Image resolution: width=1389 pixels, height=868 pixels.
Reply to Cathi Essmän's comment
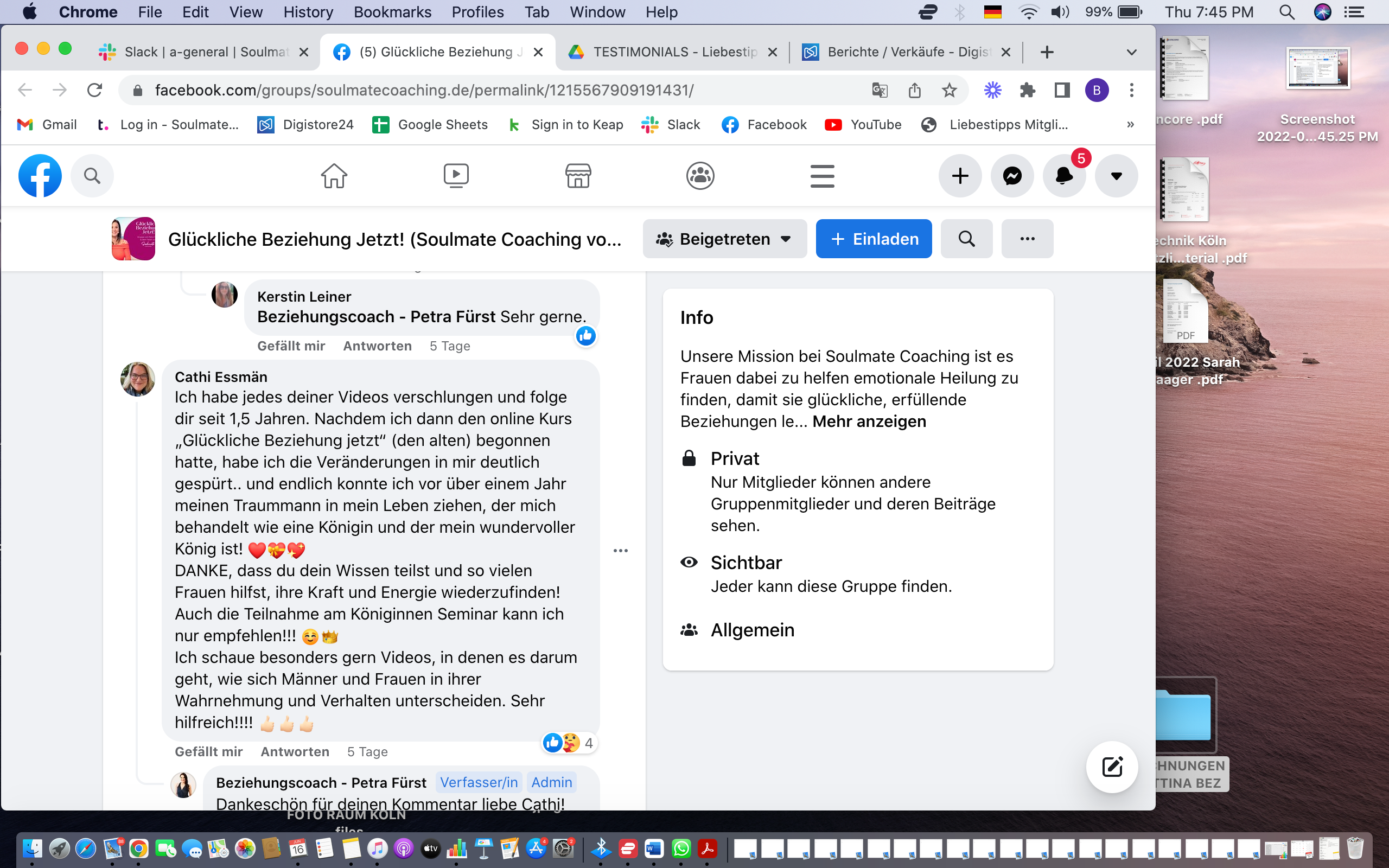click(x=295, y=751)
